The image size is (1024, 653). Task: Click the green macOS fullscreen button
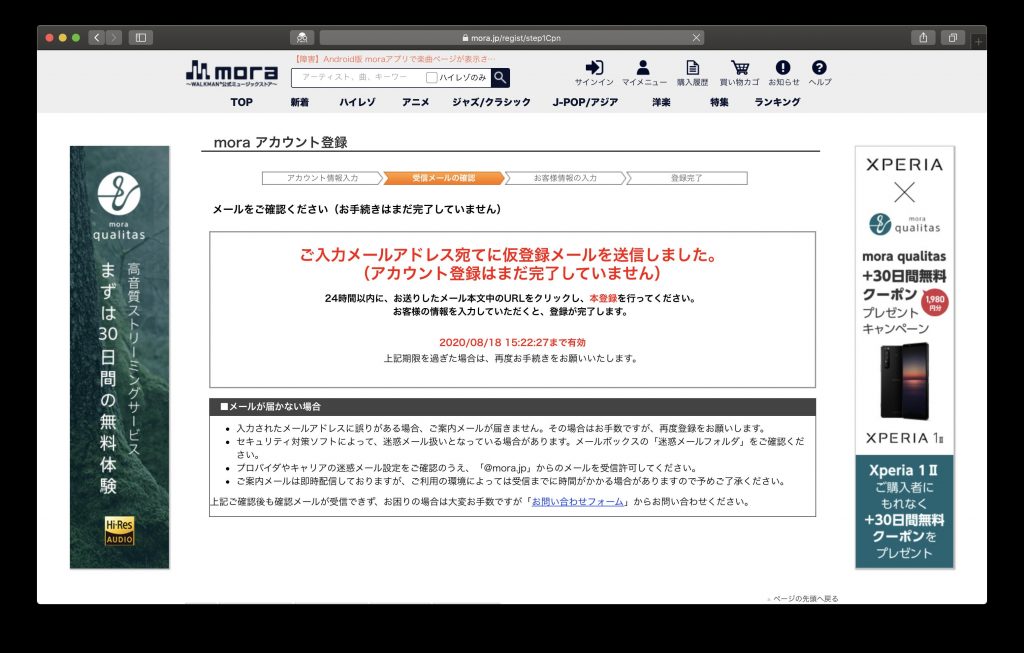tap(76, 38)
